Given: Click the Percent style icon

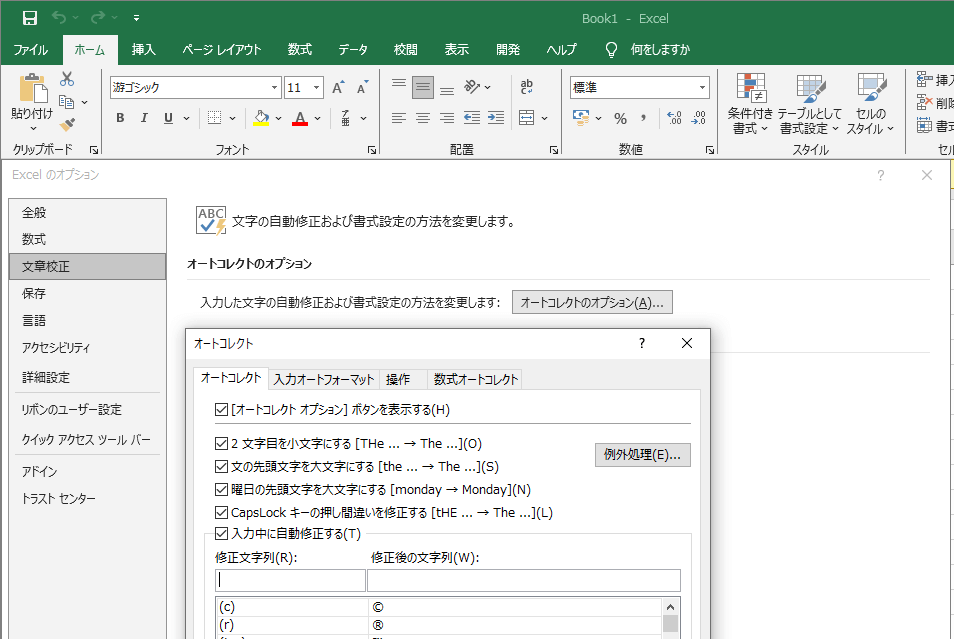Looking at the screenshot, I should click(620, 118).
